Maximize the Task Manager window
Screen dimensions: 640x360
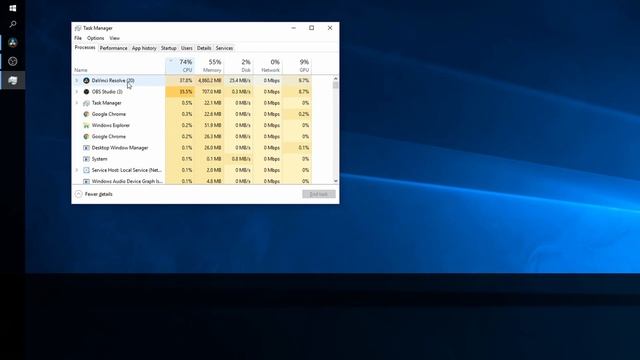pyautogui.click(x=311, y=28)
